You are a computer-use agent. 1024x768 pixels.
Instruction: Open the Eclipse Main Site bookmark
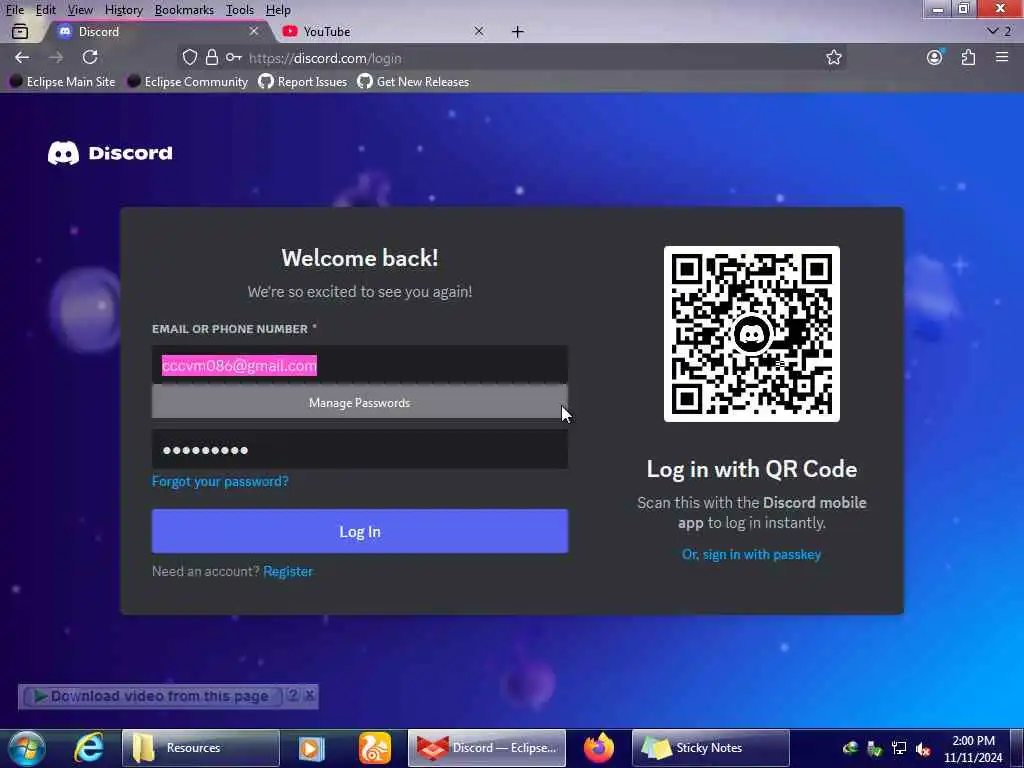[63, 82]
